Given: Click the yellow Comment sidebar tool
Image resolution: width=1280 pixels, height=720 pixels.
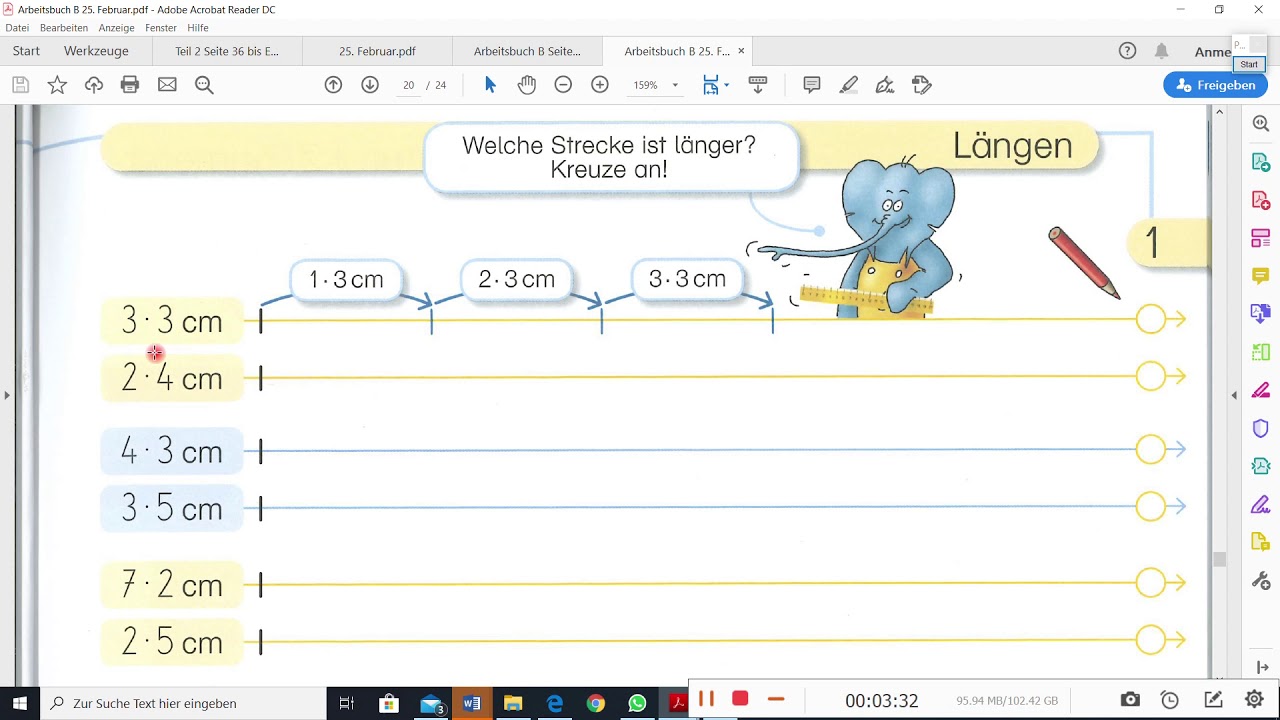Looking at the screenshot, I should pyautogui.click(x=1260, y=276).
